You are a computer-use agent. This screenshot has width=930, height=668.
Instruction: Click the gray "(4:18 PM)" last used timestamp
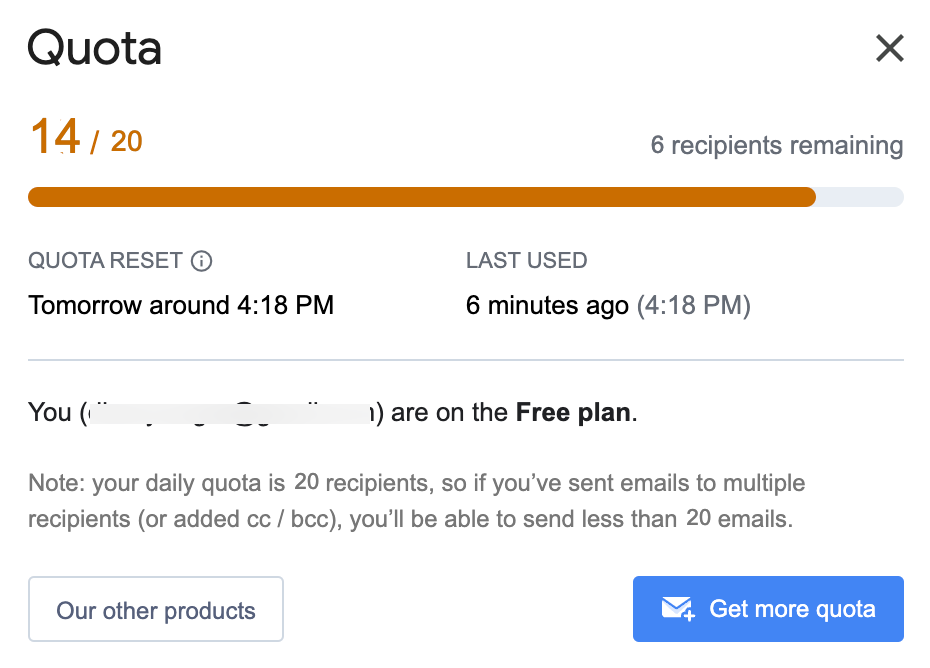(694, 305)
